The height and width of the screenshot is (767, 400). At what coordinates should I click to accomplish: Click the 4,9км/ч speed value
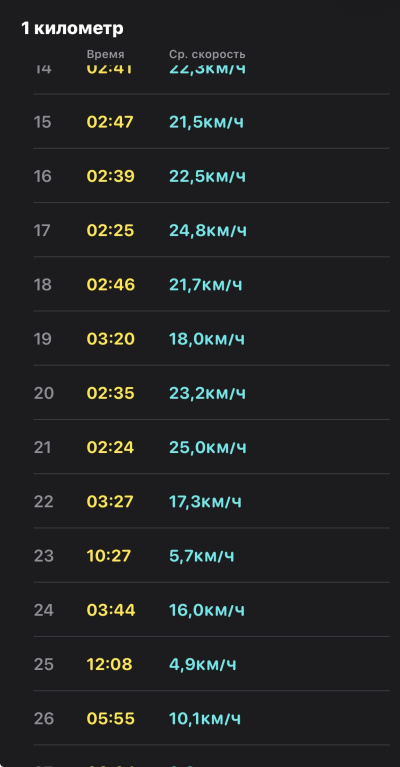click(202, 665)
